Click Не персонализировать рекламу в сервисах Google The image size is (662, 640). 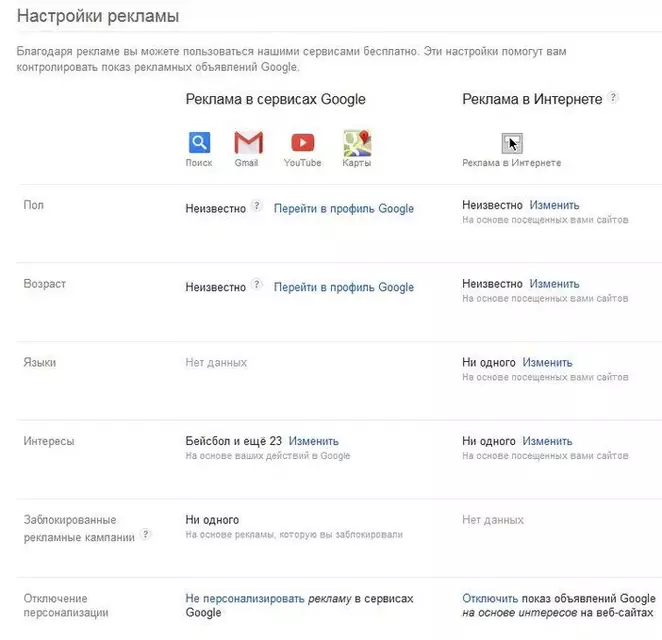[299, 605]
